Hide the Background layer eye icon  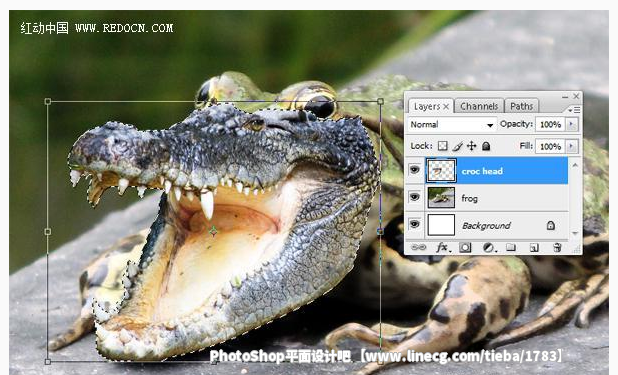click(414, 224)
